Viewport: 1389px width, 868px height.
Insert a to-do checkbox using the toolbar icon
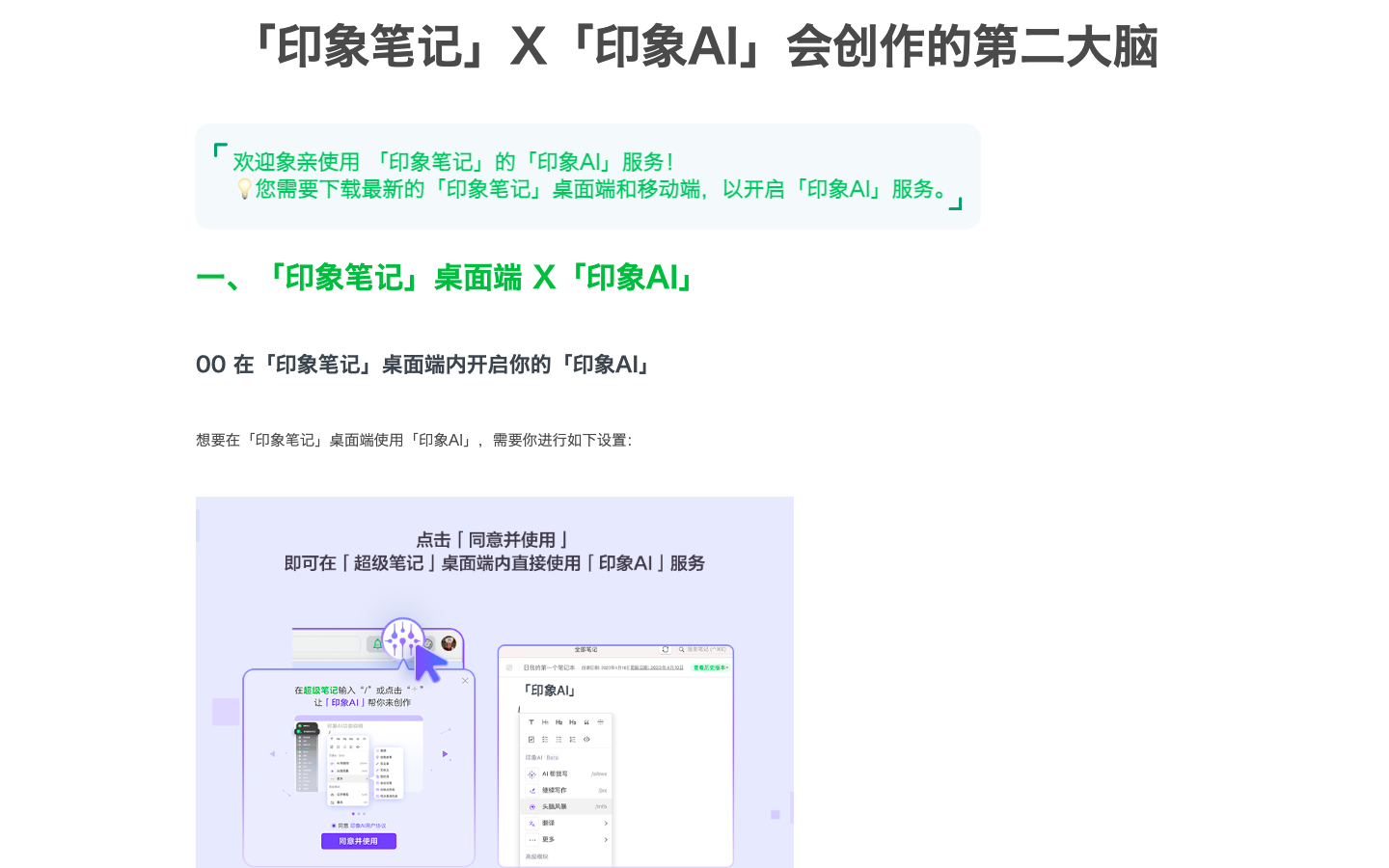point(531,740)
